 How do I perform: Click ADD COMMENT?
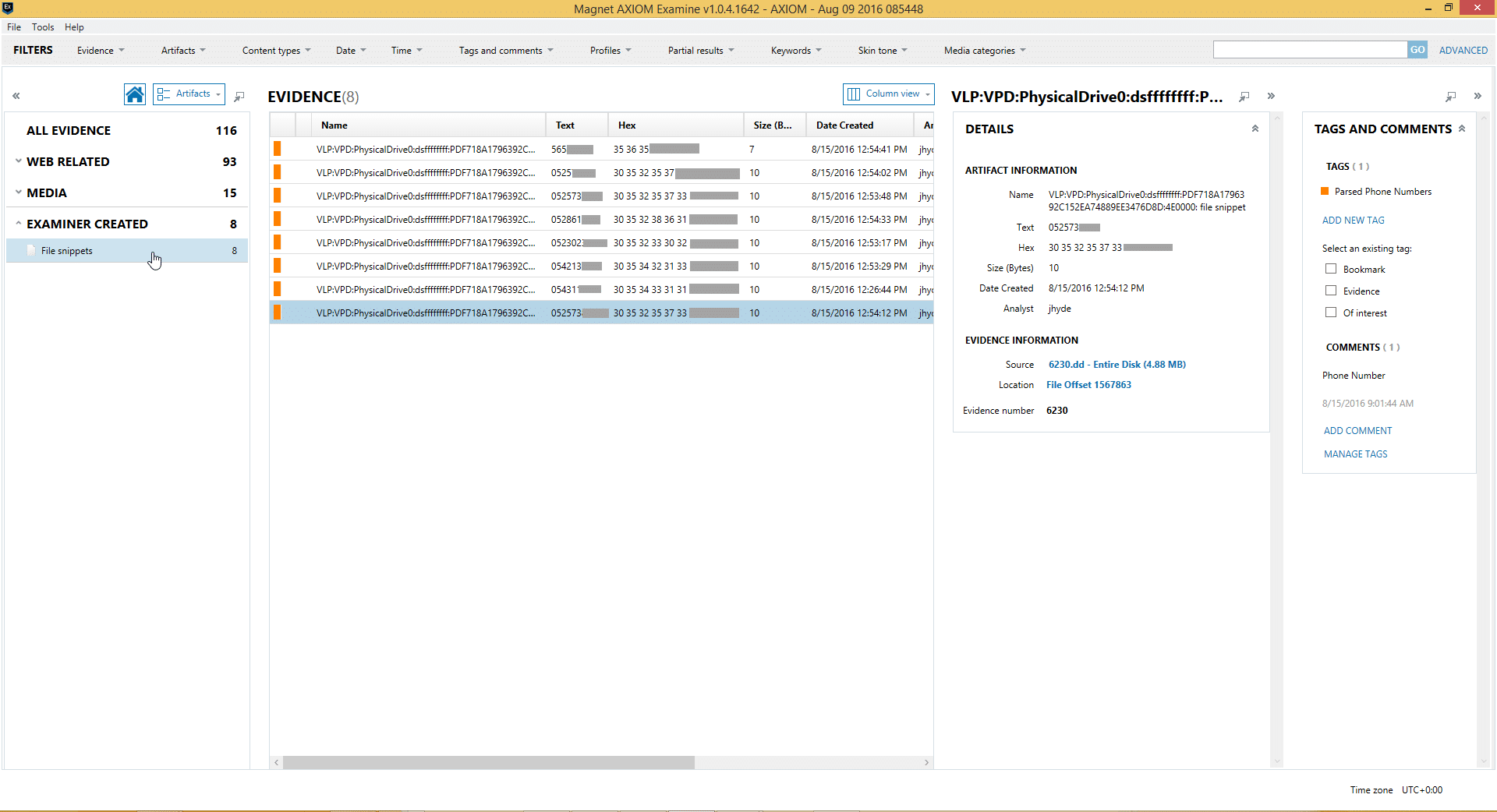tap(1357, 431)
